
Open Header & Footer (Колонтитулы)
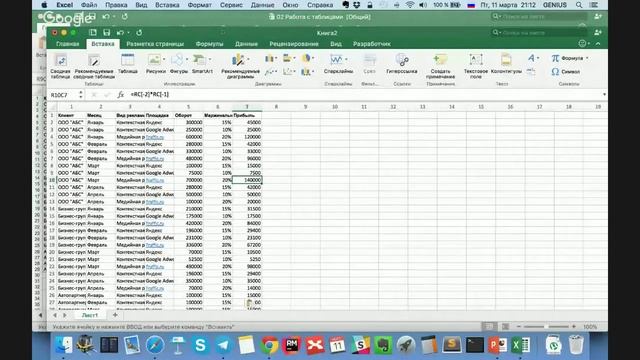[x=506, y=64]
